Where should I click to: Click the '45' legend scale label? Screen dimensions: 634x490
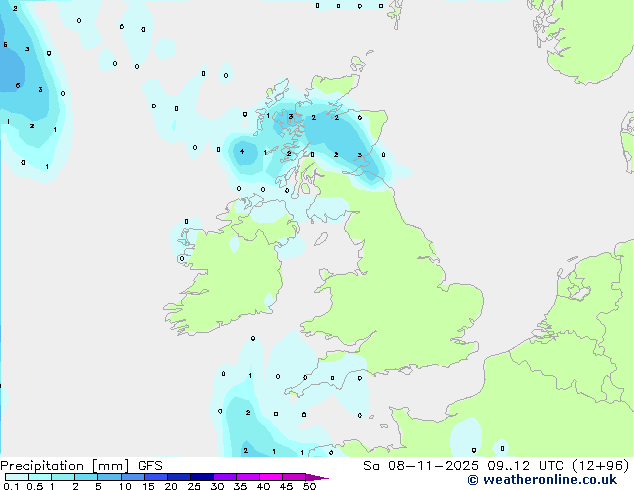(286, 486)
